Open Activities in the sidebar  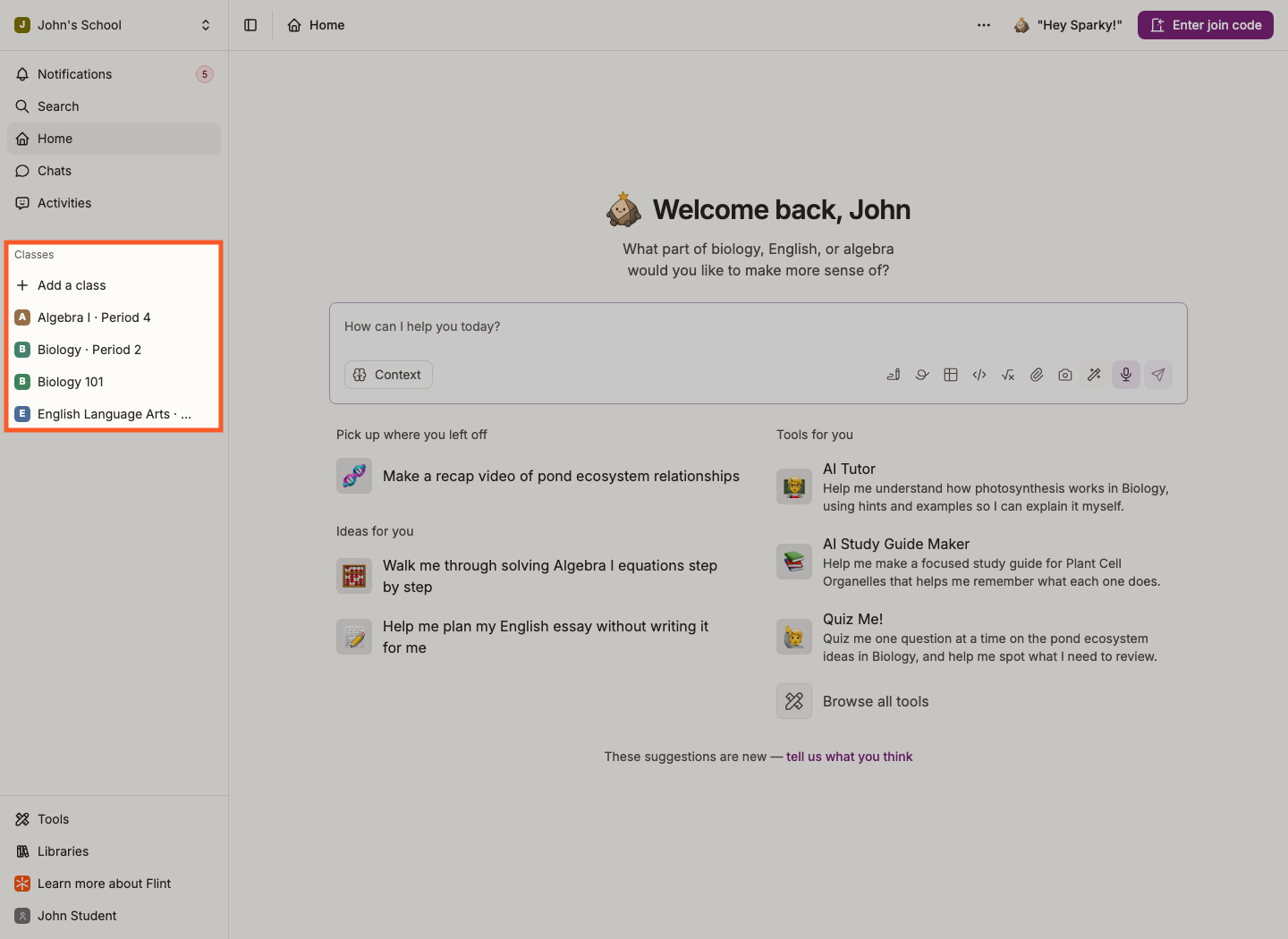tap(114, 203)
